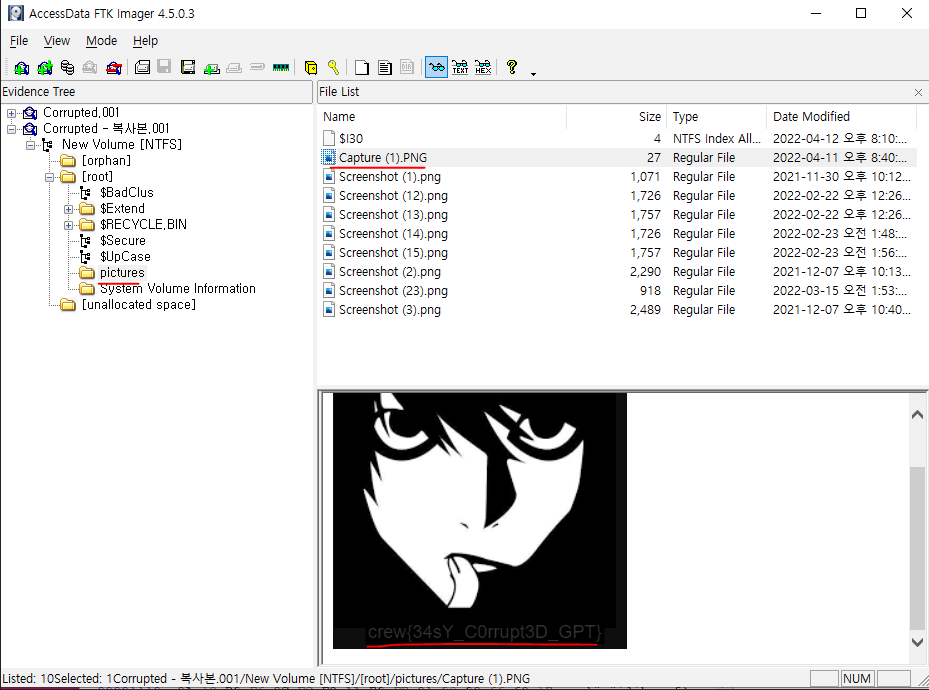Screen dimensions: 929x690
Task: Open the File menu
Action: click(19, 41)
